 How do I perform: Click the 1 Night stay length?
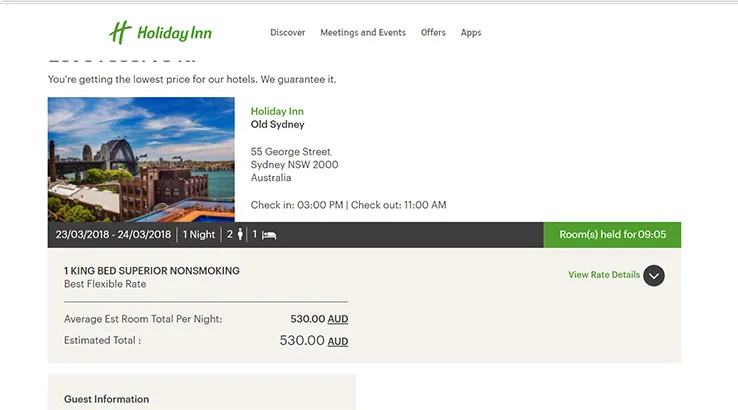198,235
